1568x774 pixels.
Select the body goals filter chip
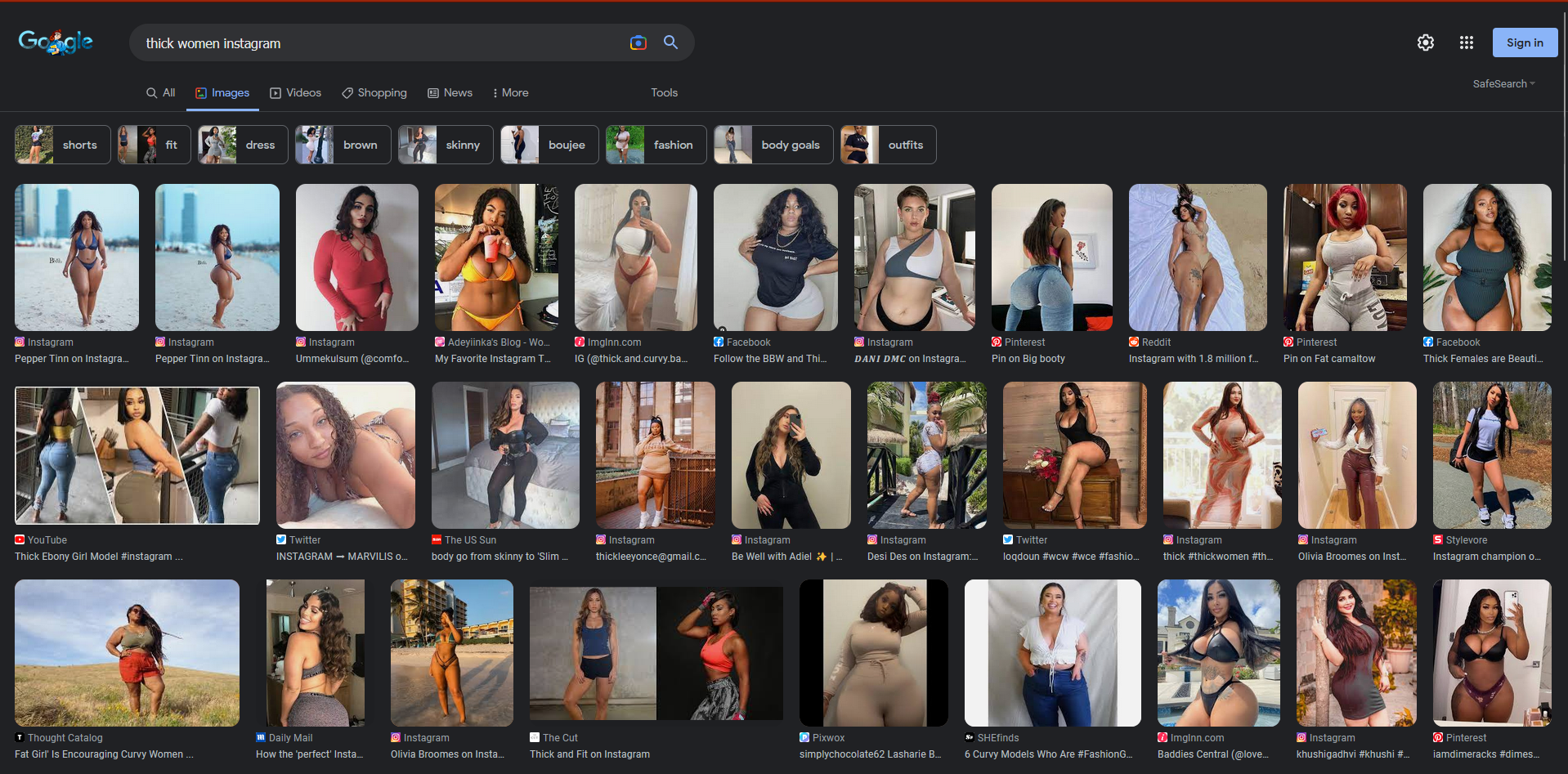coord(773,145)
